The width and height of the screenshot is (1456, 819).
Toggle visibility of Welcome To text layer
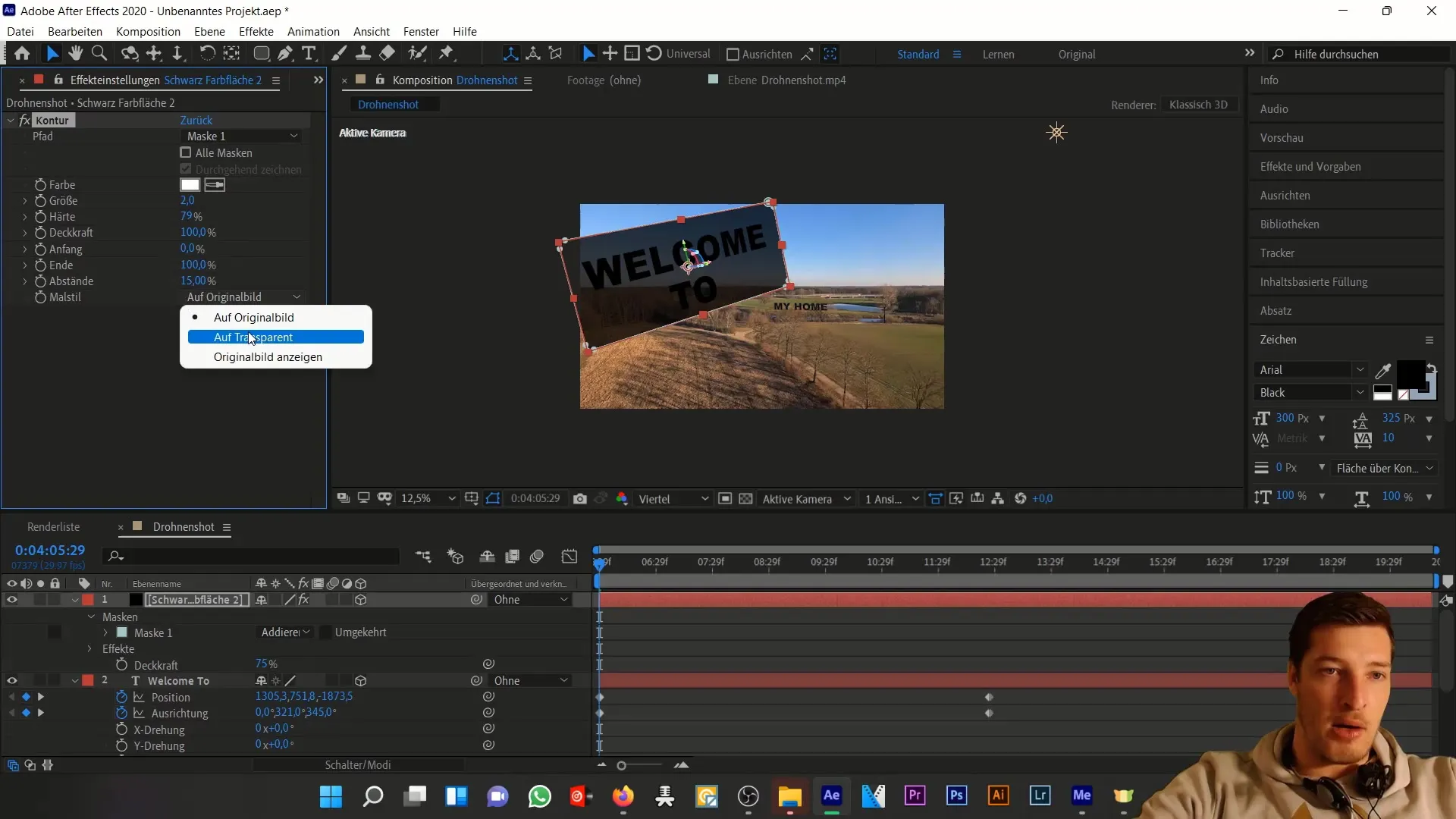(x=12, y=680)
